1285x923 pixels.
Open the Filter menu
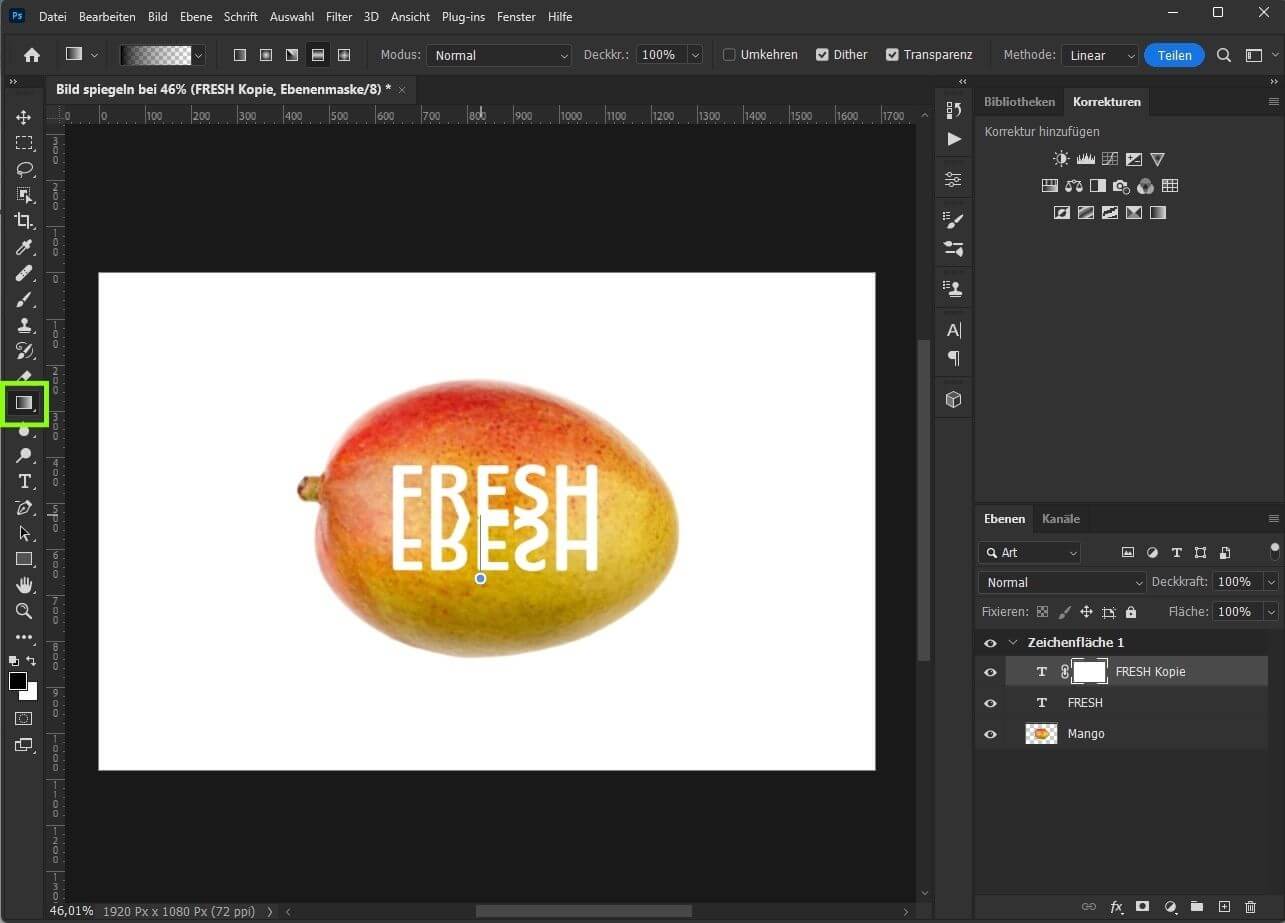click(x=338, y=16)
